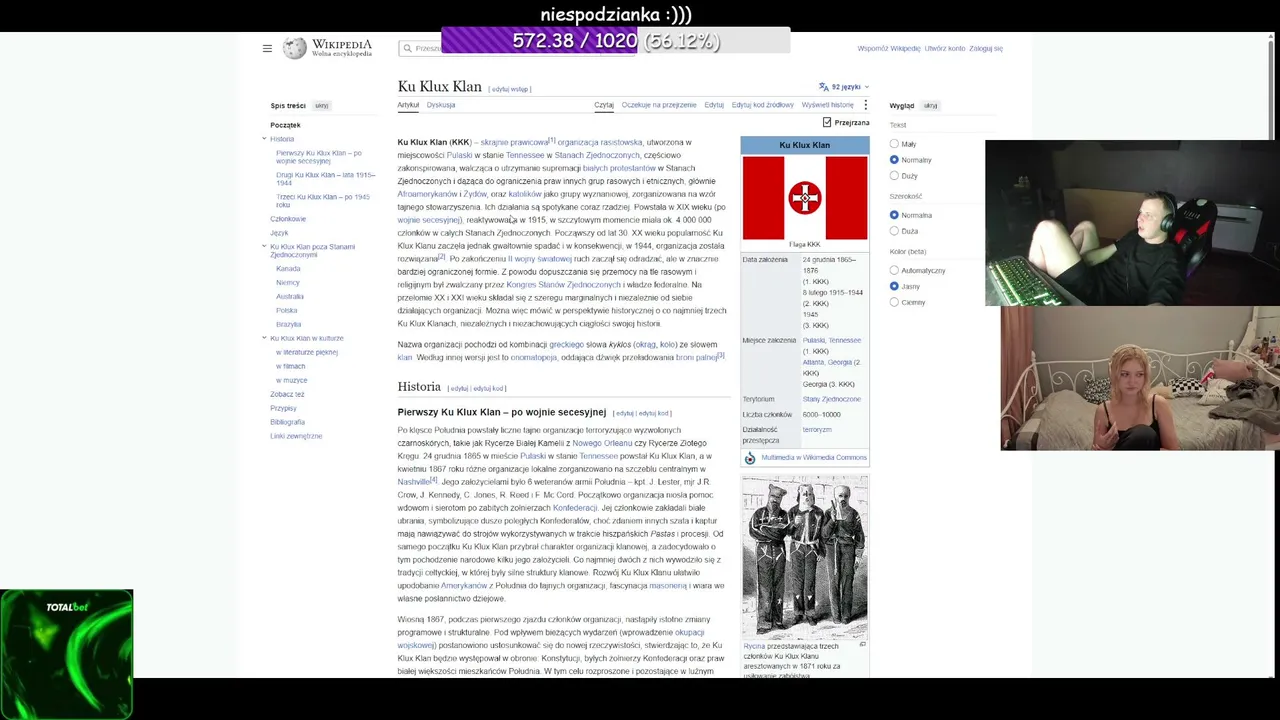Enlarge the engraving image icon
The height and width of the screenshot is (720, 1280).
tap(862, 645)
